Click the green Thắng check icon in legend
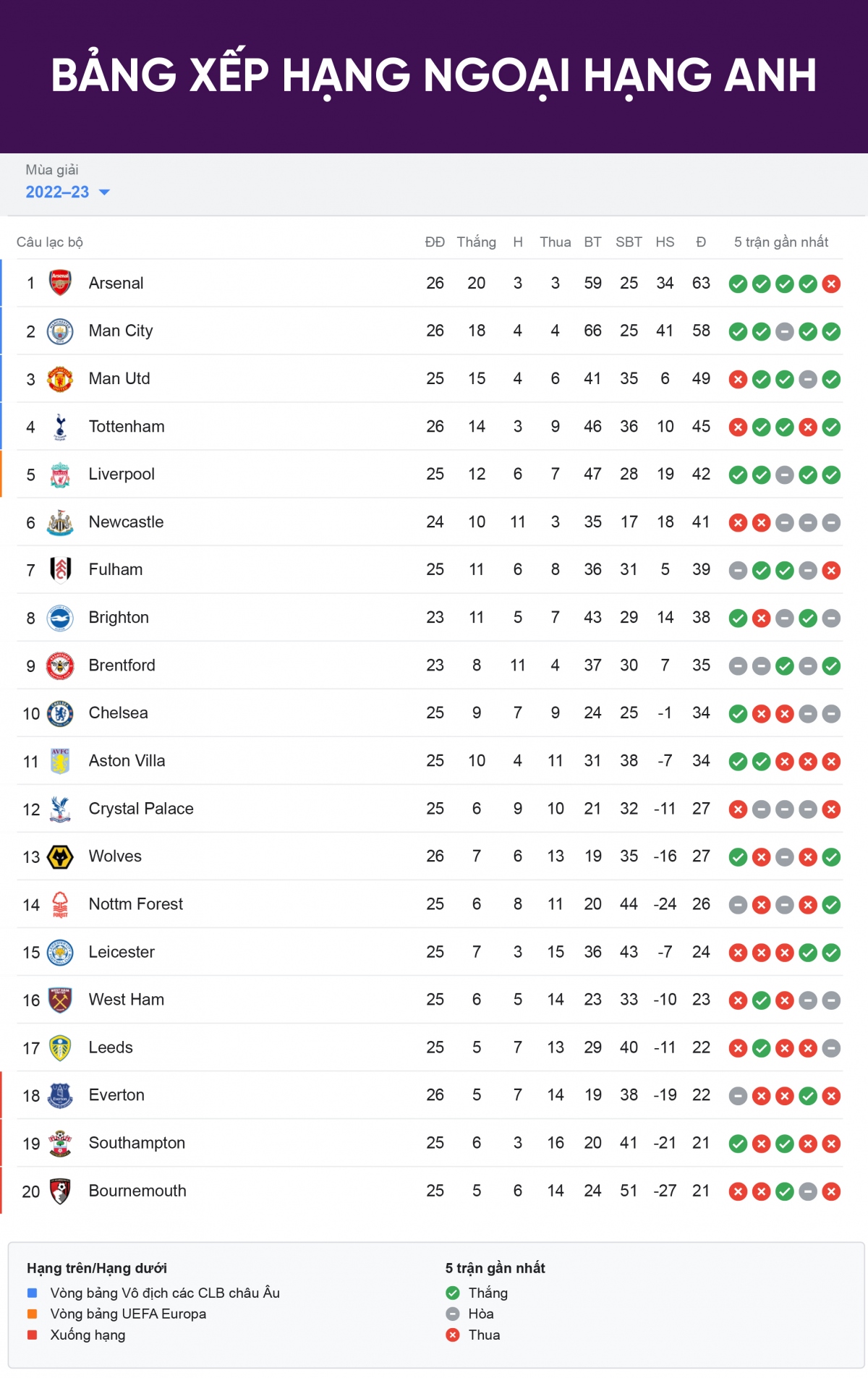 coord(451,1293)
